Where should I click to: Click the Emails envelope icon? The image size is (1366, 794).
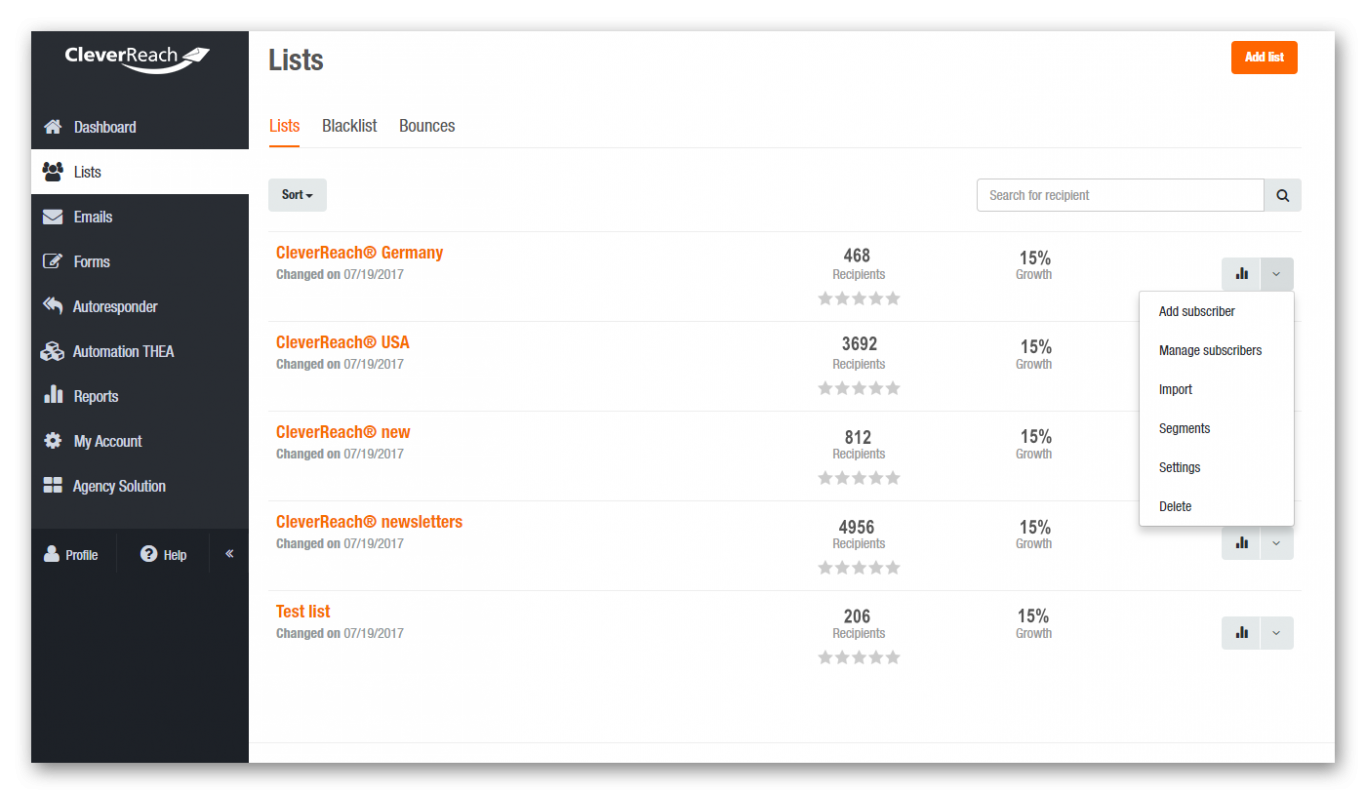click(x=53, y=217)
